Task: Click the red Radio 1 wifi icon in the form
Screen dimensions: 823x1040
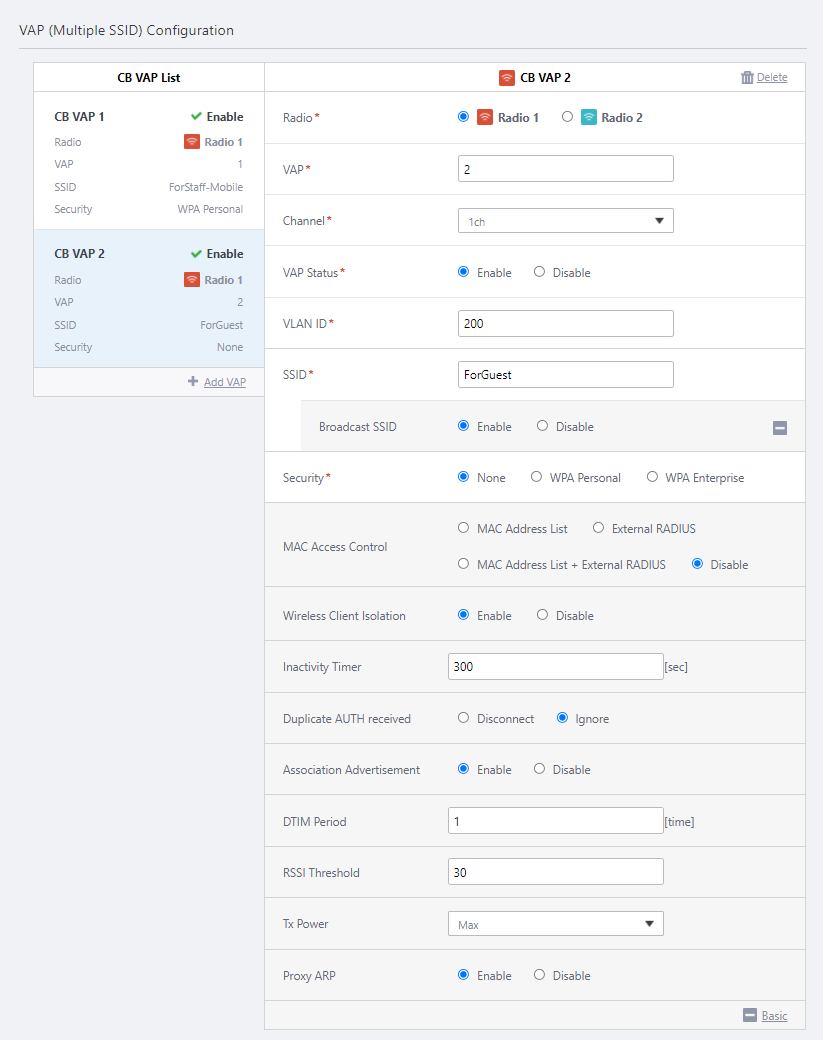Action: tap(485, 117)
